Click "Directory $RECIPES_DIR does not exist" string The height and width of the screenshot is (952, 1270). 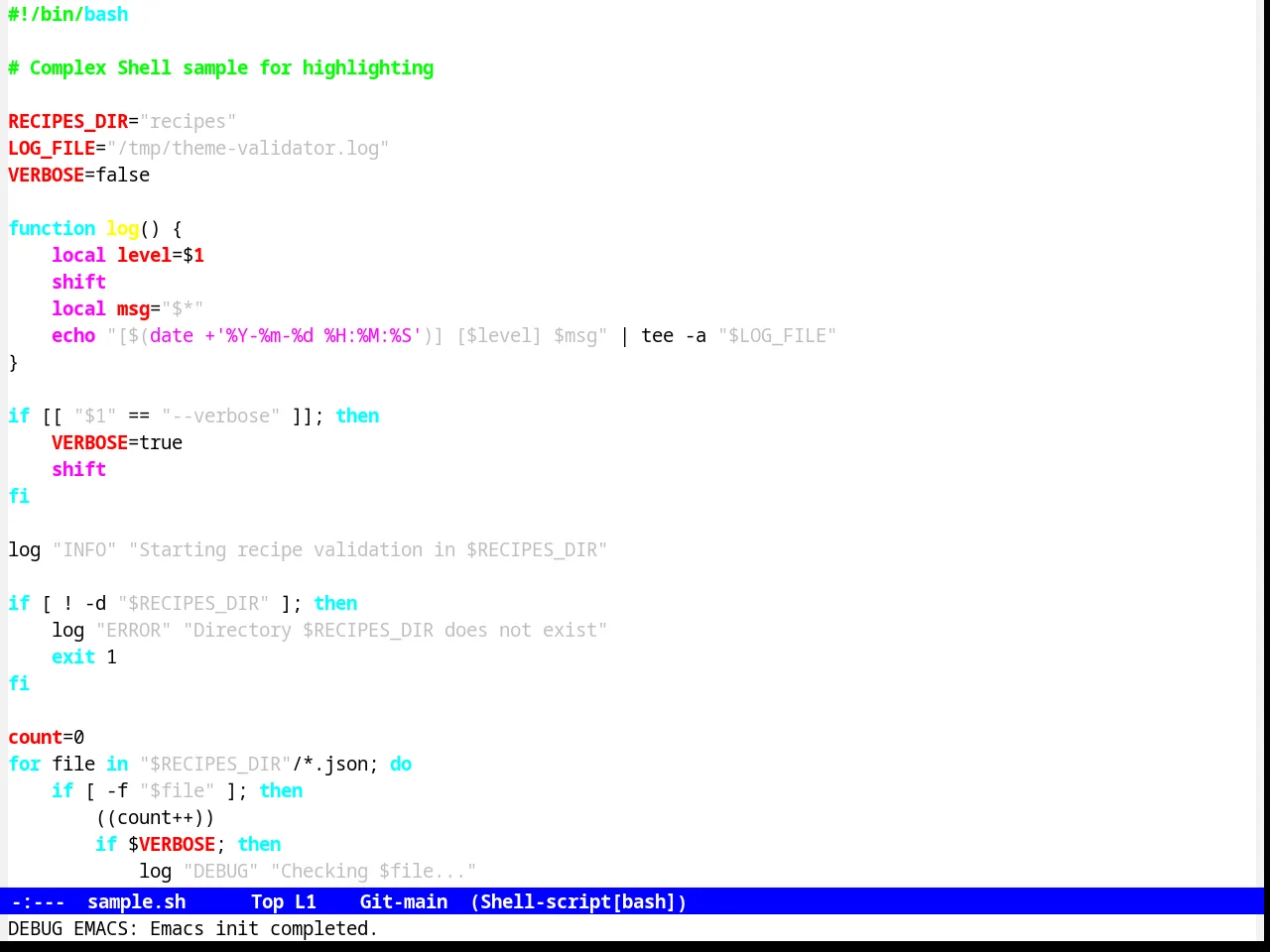click(395, 630)
